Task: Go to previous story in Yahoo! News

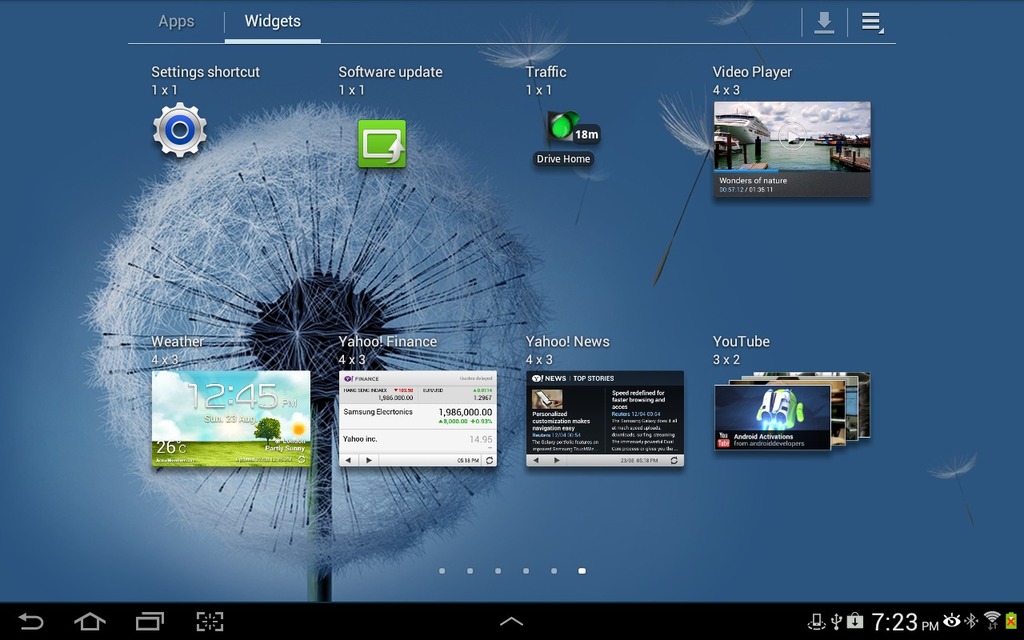Action: [536, 460]
